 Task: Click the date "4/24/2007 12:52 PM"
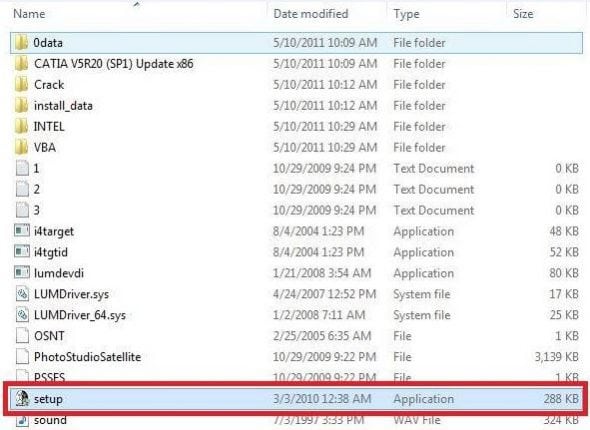click(x=324, y=294)
